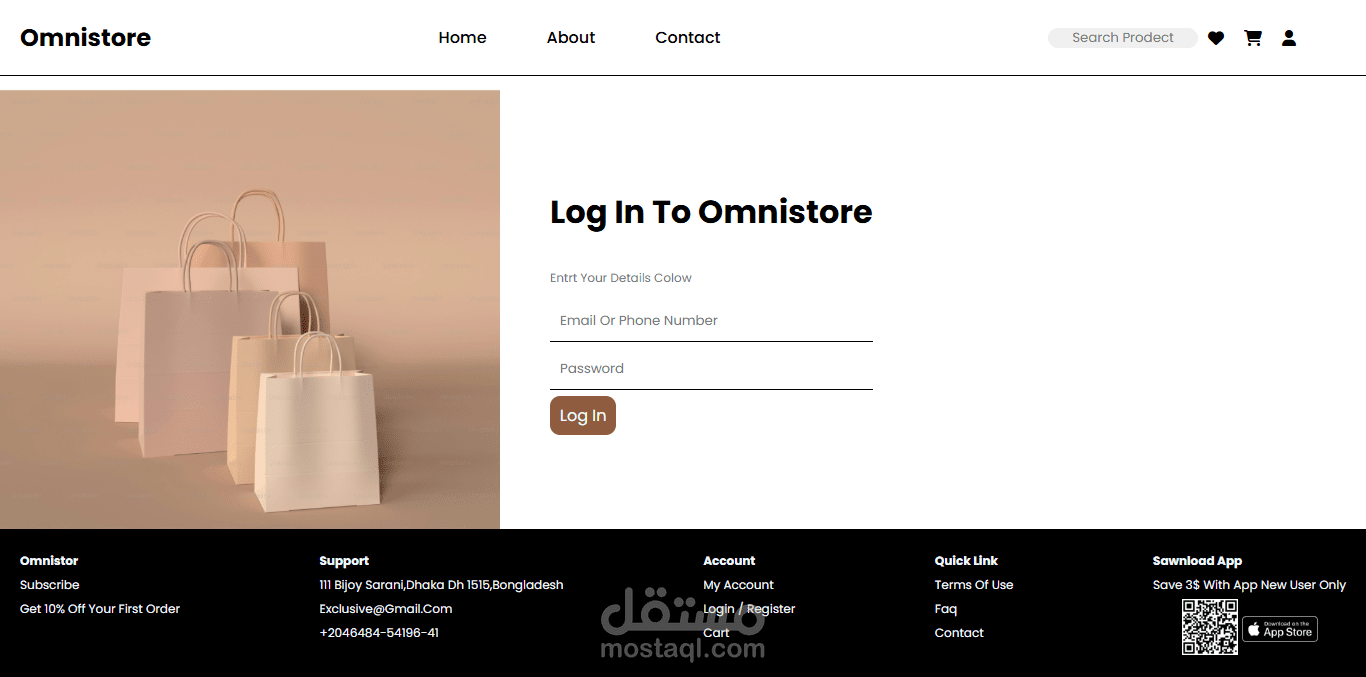Click the Email Or Phone Number field
The image size is (1366, 677).
[x=711, y=321]
